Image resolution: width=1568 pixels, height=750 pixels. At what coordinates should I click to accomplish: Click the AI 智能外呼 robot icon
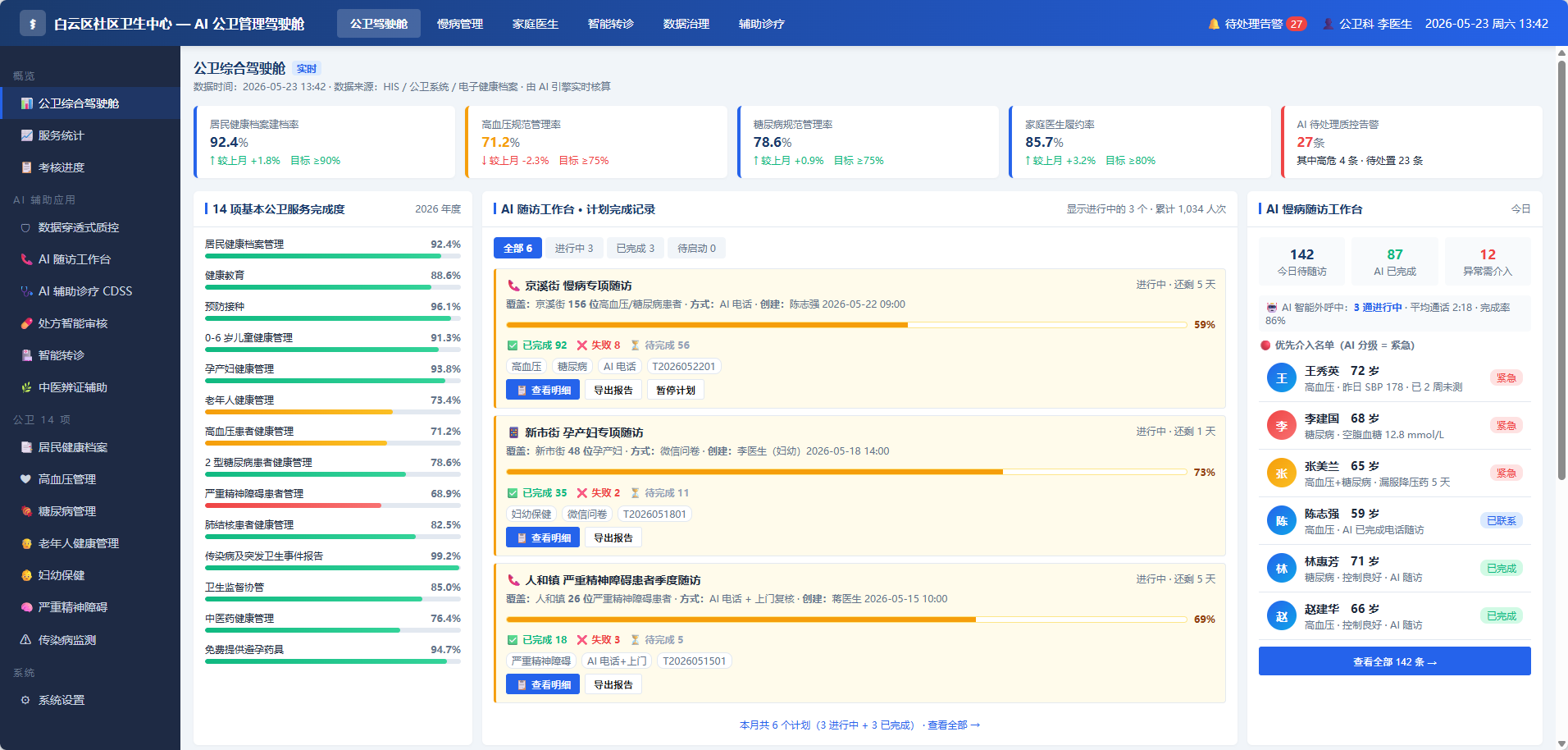pos(1272,308)
